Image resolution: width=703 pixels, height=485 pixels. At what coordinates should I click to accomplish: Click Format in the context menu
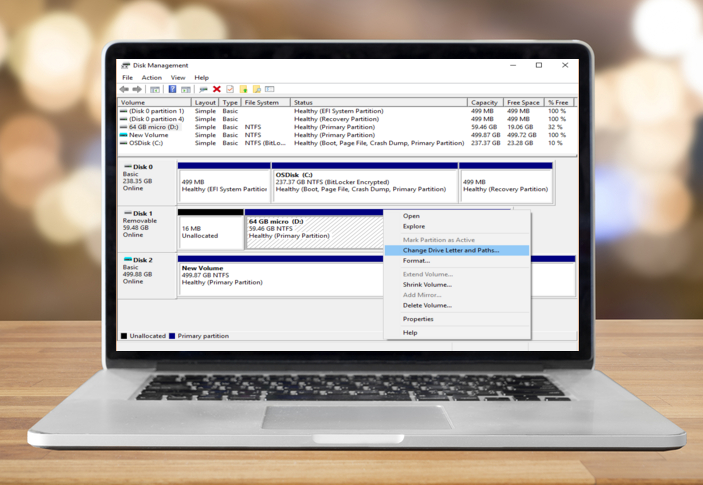coord(416,260)
